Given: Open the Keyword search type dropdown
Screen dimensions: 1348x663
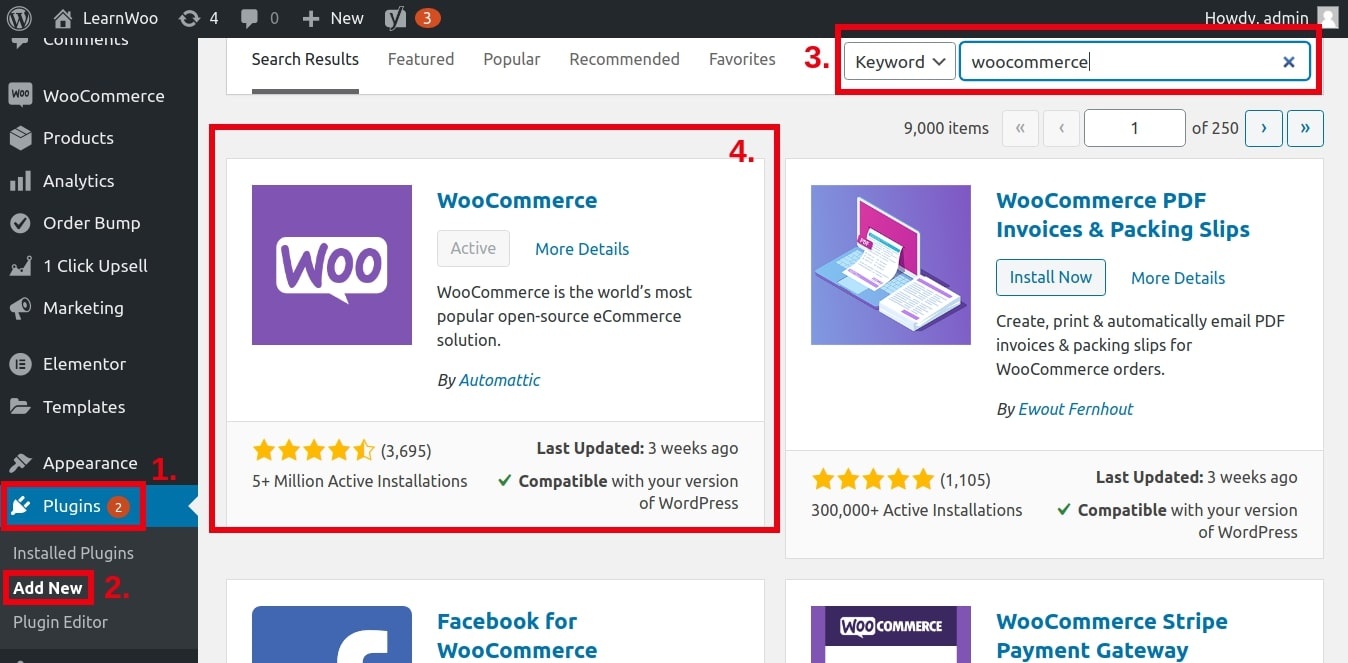Looking at the screenshot, I should (899, 61).
